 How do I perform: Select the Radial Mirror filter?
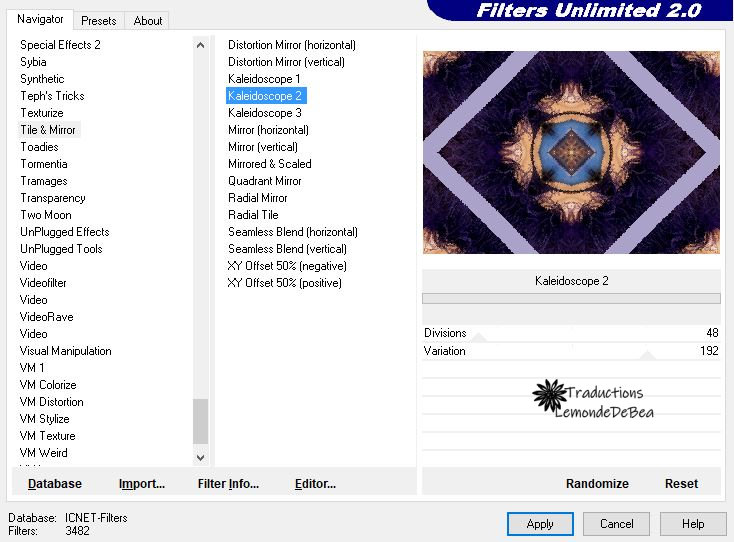coord(257,198)
